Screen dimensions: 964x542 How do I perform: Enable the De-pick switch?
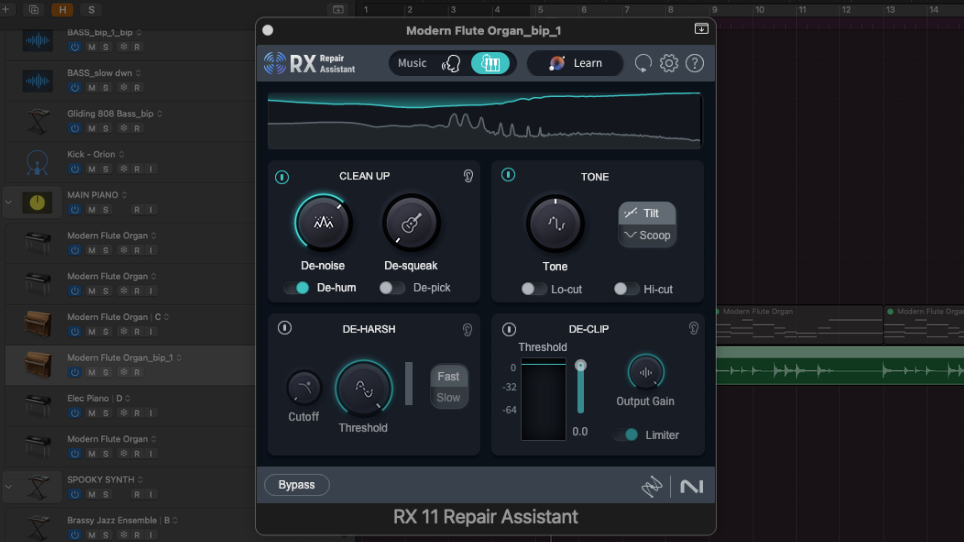click(392, 288)
